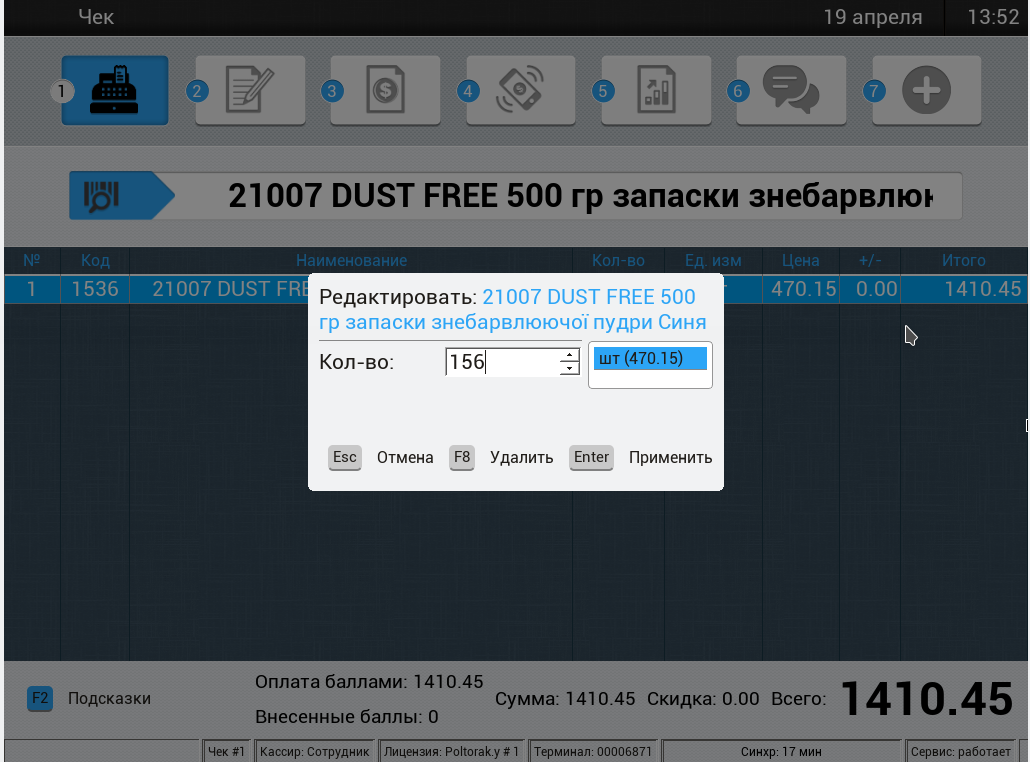Image resolution: width=1030 pixels, height=762 pixels.
Task: Click 'Терминал: 00006871' status entry
Action: (x=593, y=751)
